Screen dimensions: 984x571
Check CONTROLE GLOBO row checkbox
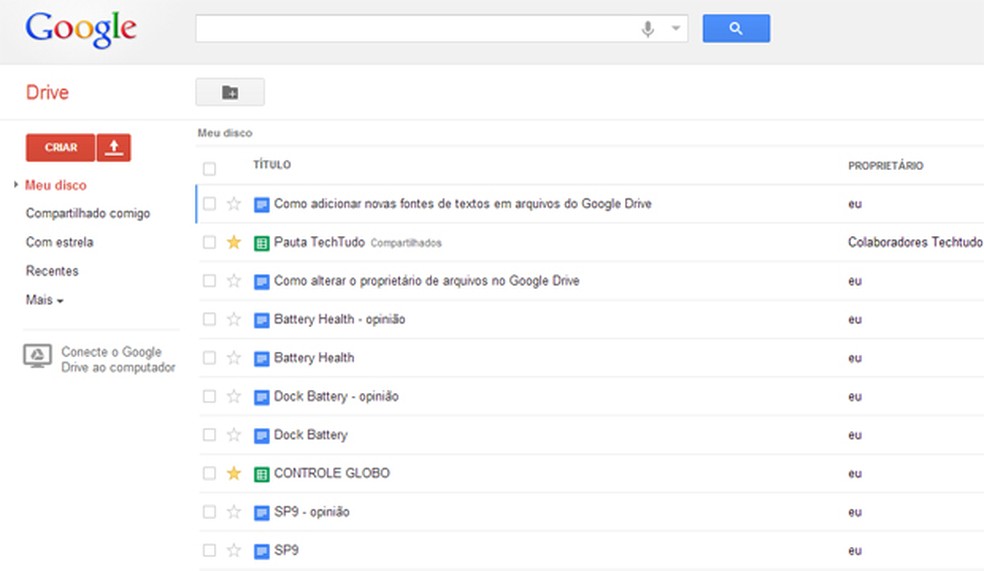pyautogui.click(x=209, y=473)
